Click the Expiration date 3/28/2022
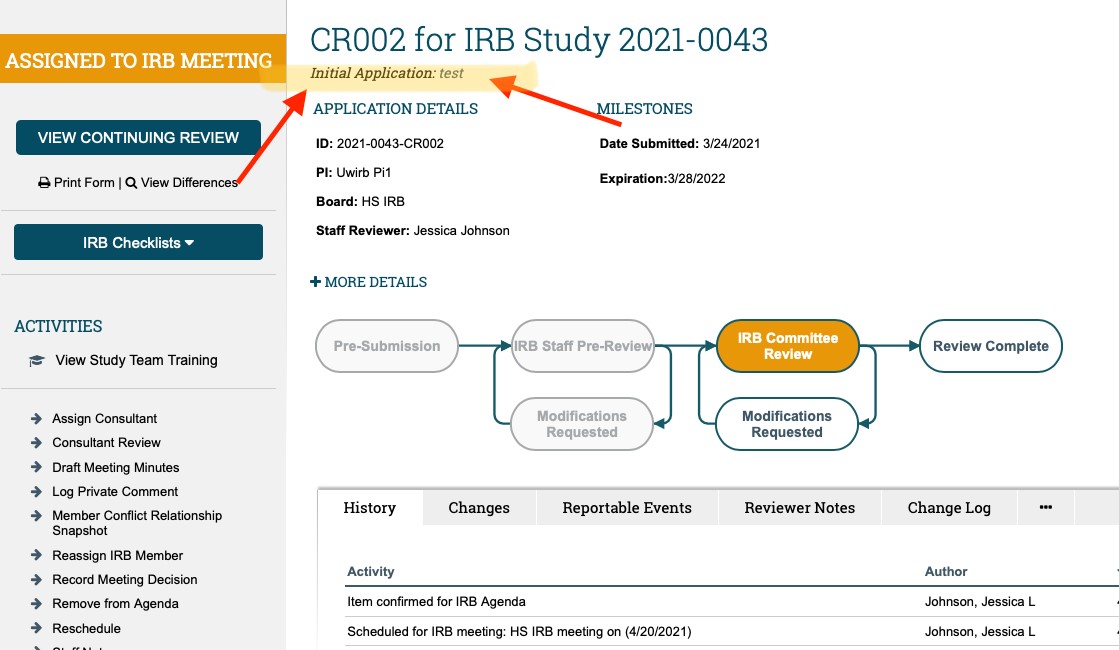The image size is (1119, 650). click(696, 178)
